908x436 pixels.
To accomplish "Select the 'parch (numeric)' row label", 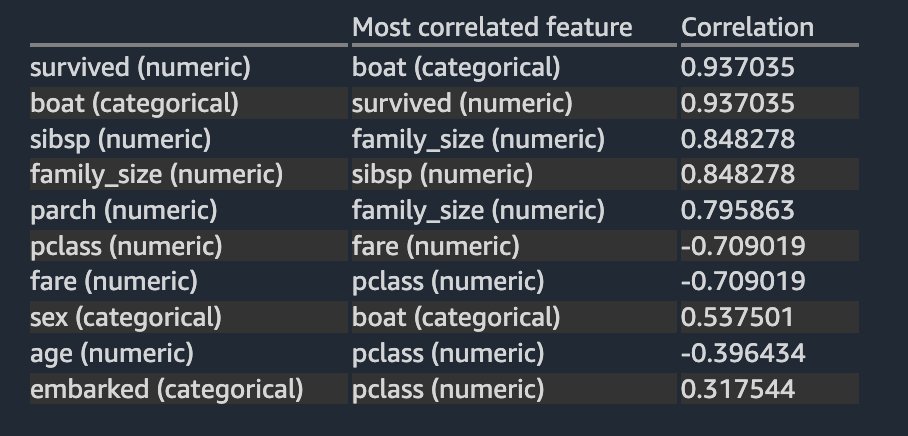I will click(x=123, y=210).
